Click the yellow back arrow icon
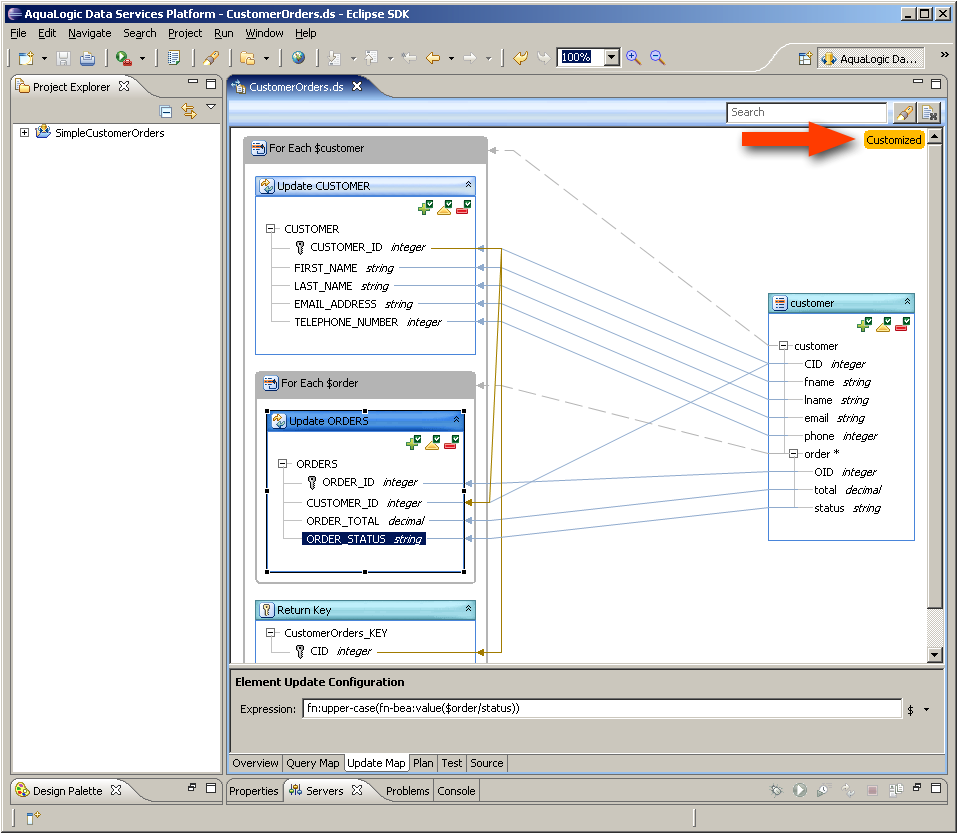Image resolution: width=958 pixels, height=834 pixels. [x=433, y=58]
